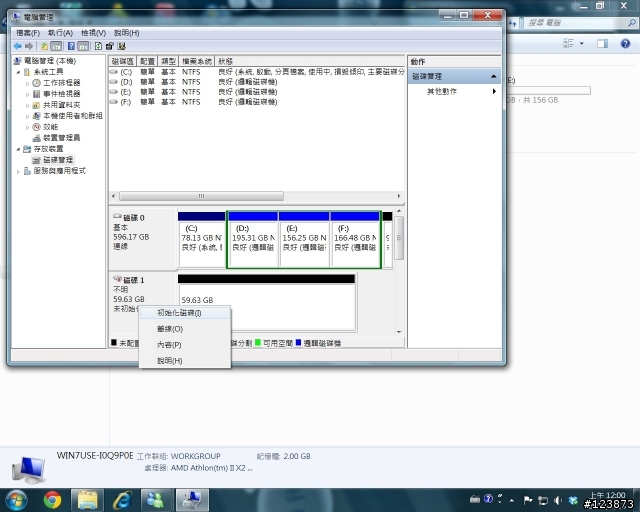Click the 磁碟 0 disk label box
640x512 pixels.
[x=143, y=240]
